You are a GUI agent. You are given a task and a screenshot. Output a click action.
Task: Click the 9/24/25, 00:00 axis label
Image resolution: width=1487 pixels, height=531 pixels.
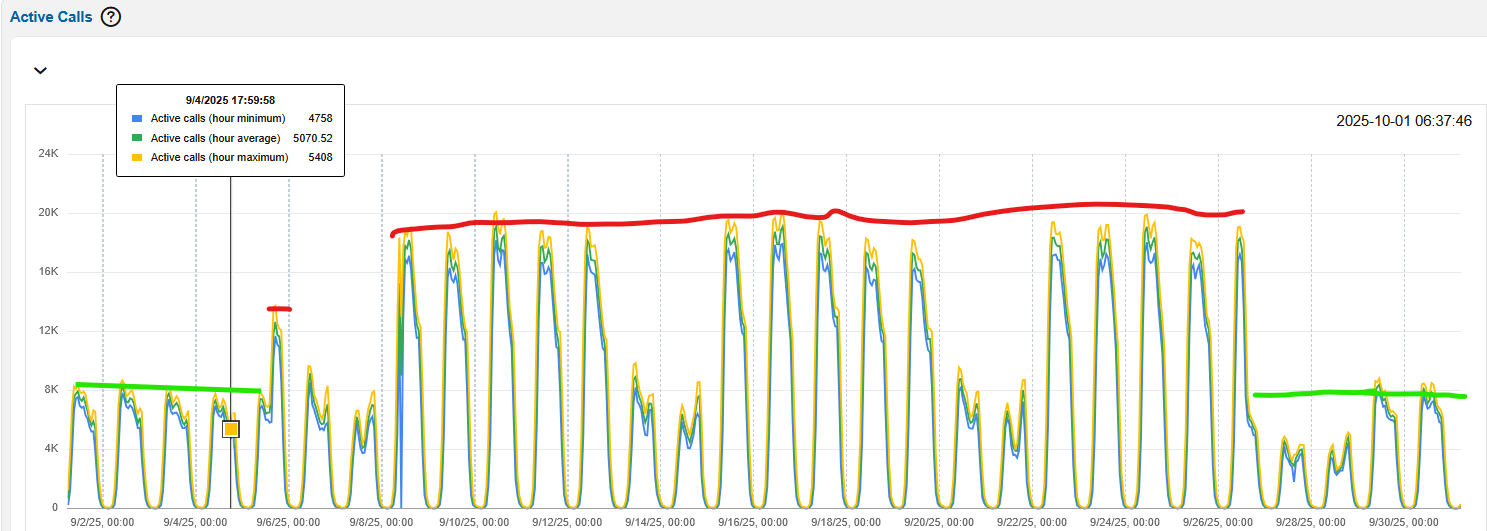point(1125,522)
